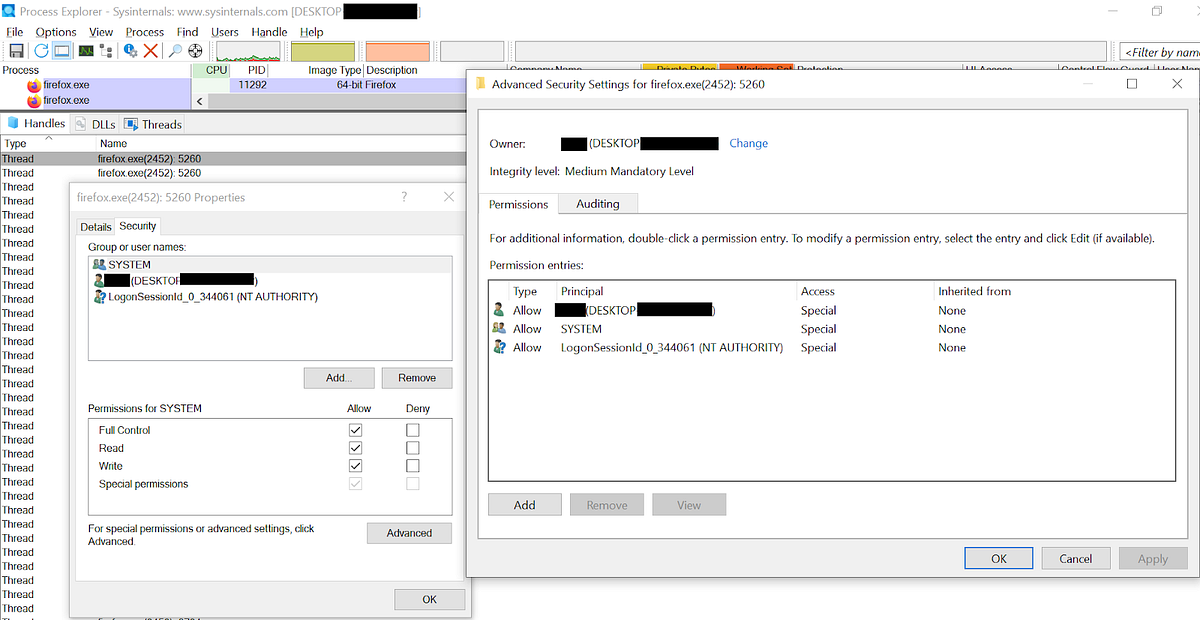Toggle the Read Allow checkbox
The height and width of the screenshot is (620, 1200).
355,447
